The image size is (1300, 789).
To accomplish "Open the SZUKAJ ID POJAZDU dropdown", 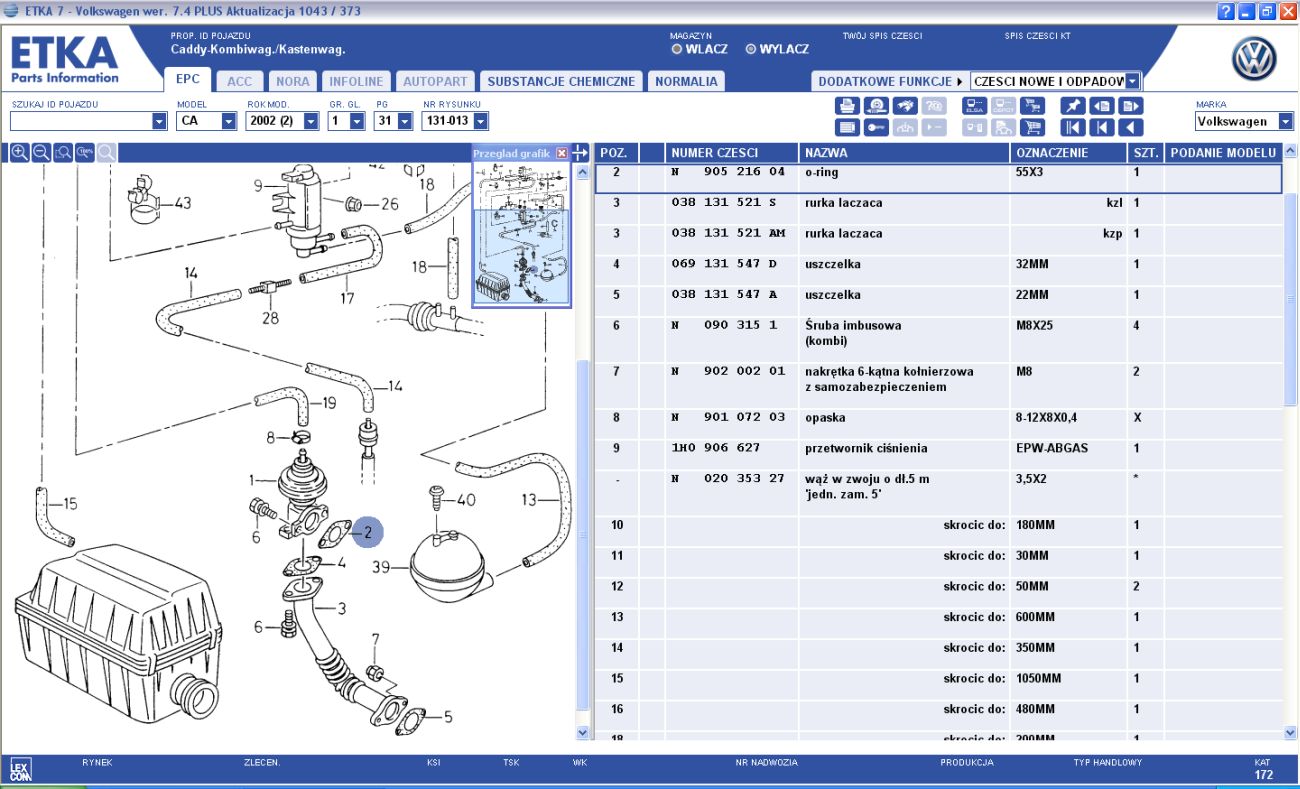I will click(x=159, y=121).
